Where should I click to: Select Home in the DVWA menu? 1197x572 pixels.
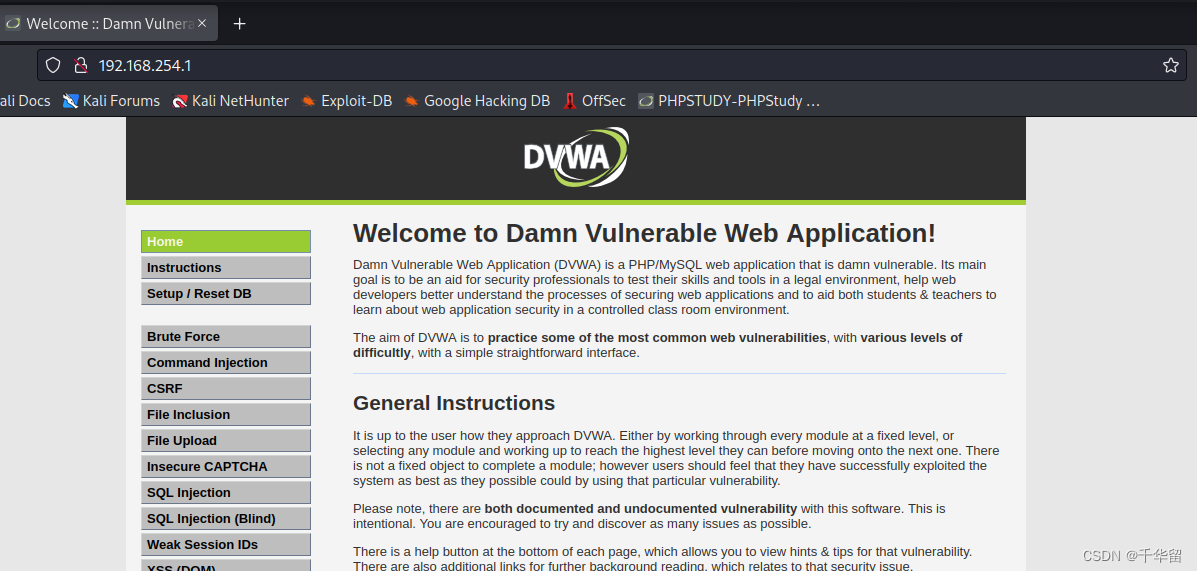point(226,241)
